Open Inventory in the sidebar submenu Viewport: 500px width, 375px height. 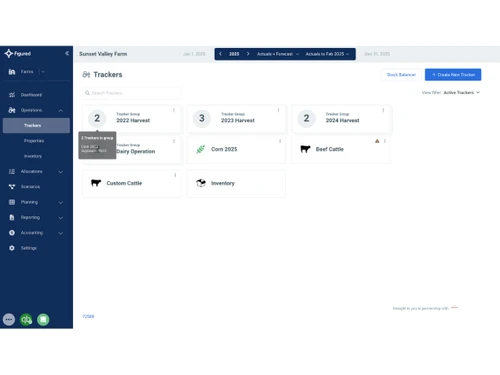coord(33,156)
